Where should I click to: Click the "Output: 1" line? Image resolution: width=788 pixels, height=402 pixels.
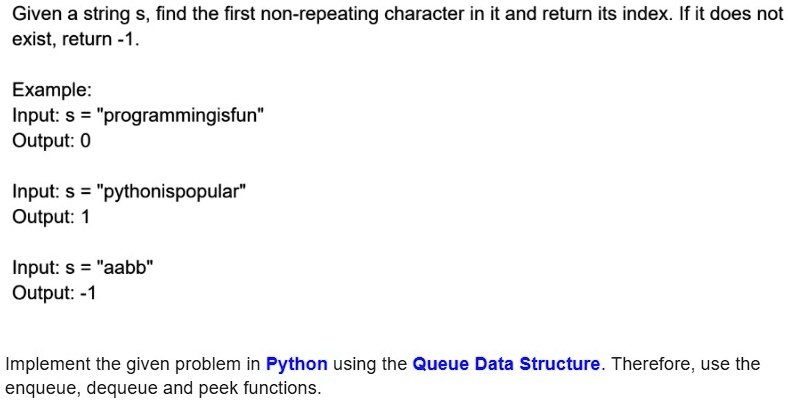pos(51,216)
